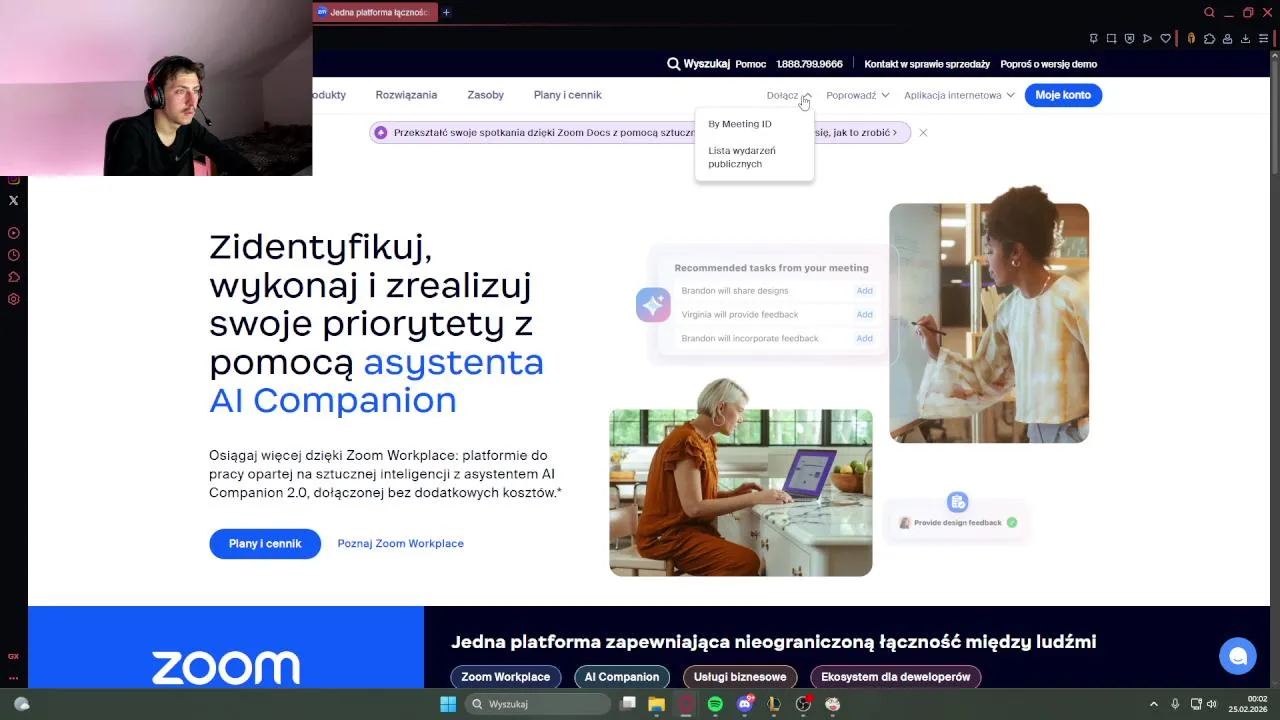1280x720 pixels.
Task: Click the Wyszukaj search on Zoom header
Action: coord(698,64)
